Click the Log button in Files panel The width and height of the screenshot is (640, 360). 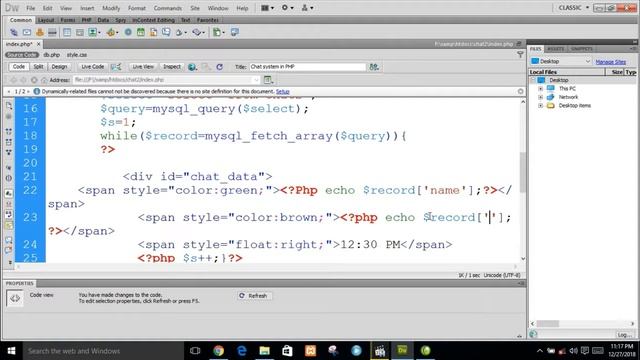point(624,335)
